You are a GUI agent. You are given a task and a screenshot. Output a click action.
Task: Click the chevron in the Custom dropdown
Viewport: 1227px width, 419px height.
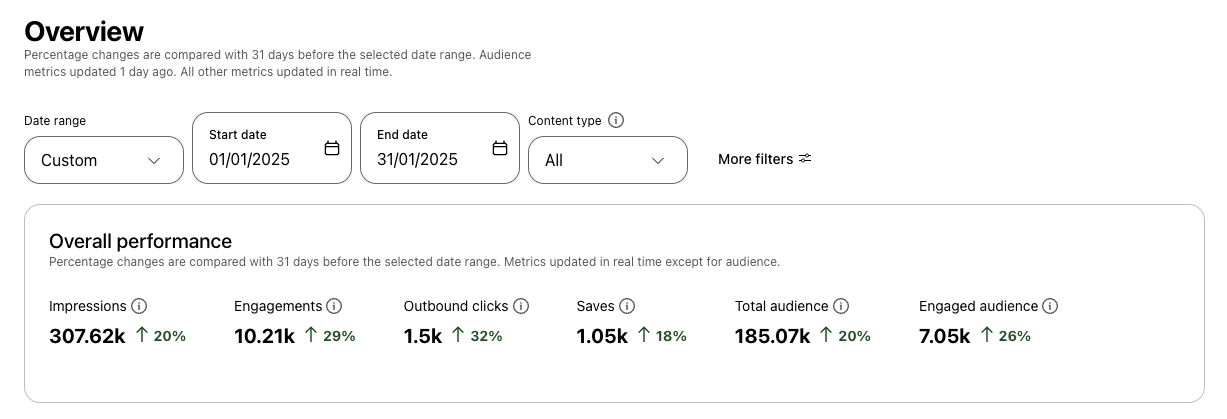coord(154,160)
